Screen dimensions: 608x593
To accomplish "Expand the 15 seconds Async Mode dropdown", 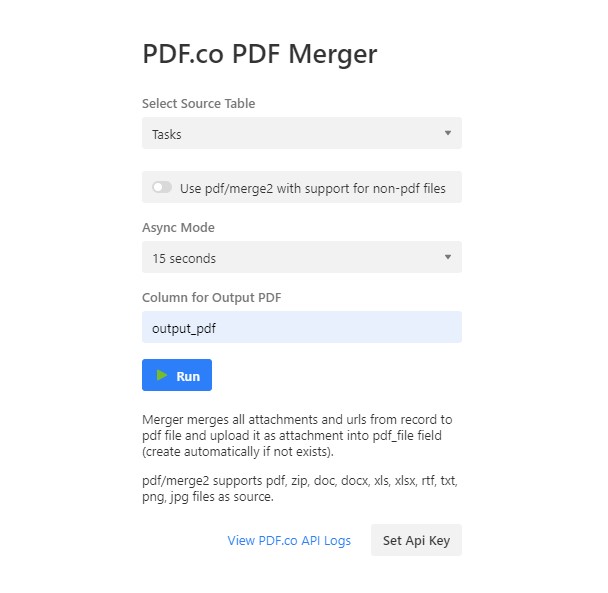I will (x=302, y=257).
